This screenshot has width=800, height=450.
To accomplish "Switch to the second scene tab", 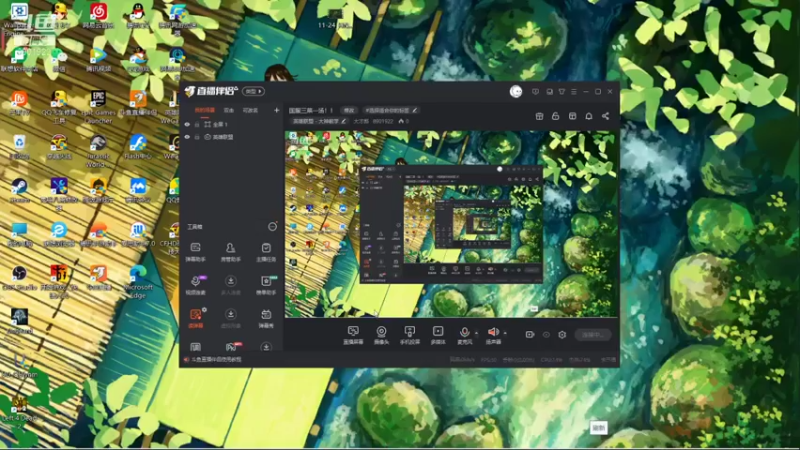I will [x=229, y=110].
